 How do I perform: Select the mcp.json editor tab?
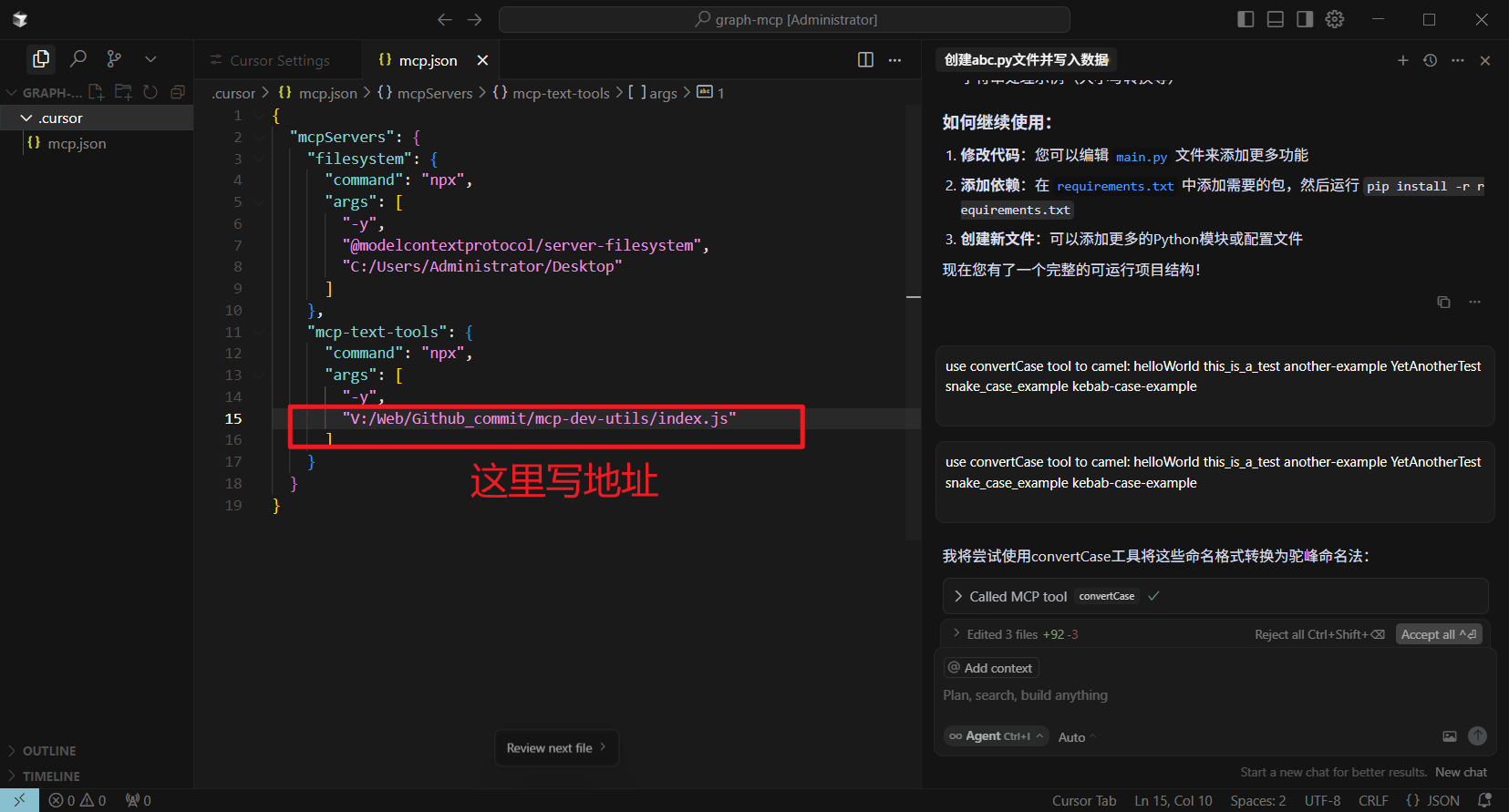(428, 60)
